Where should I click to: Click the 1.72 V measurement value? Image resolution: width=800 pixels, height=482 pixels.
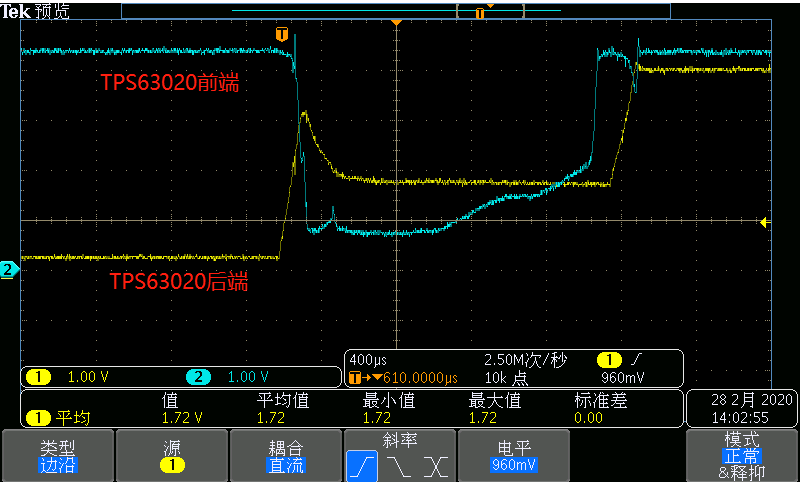(182, 418)
